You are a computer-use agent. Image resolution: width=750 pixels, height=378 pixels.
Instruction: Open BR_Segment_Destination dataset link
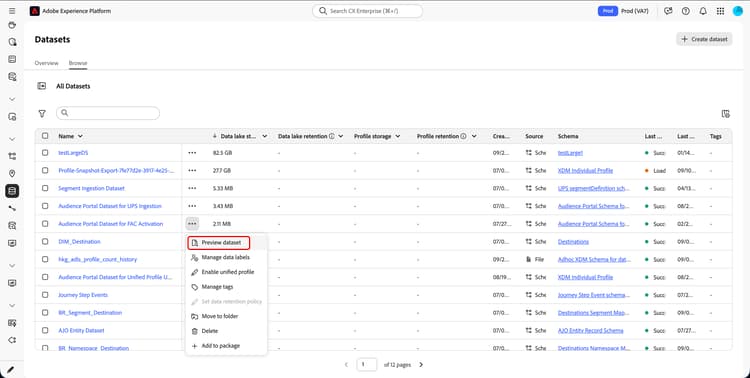(x=90, y=312)
